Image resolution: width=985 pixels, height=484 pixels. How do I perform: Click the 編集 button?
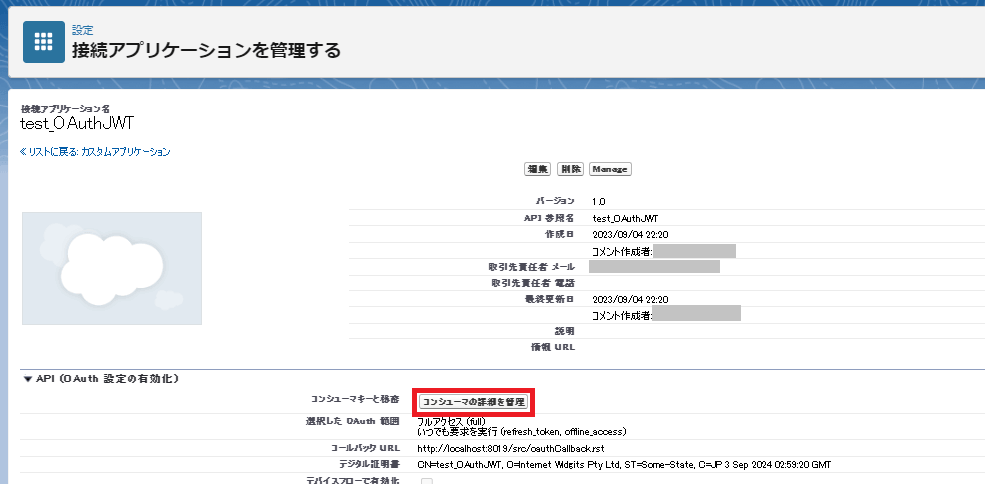537,169
